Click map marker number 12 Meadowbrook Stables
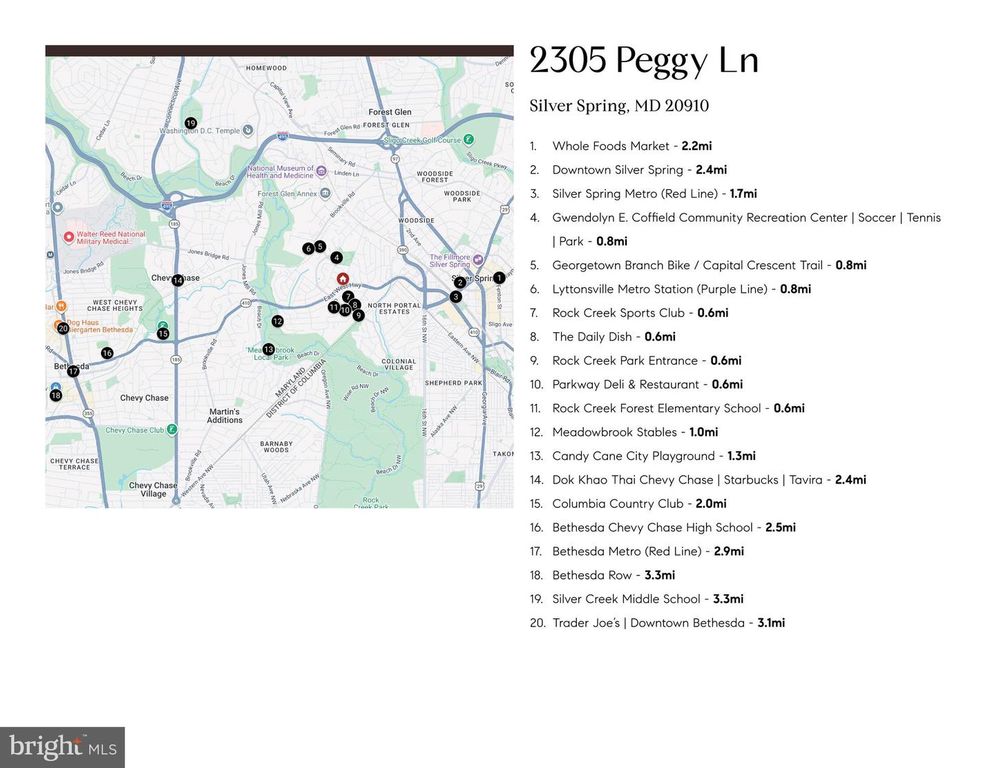Viewport: 995px width, 768px height. [277, 321]
